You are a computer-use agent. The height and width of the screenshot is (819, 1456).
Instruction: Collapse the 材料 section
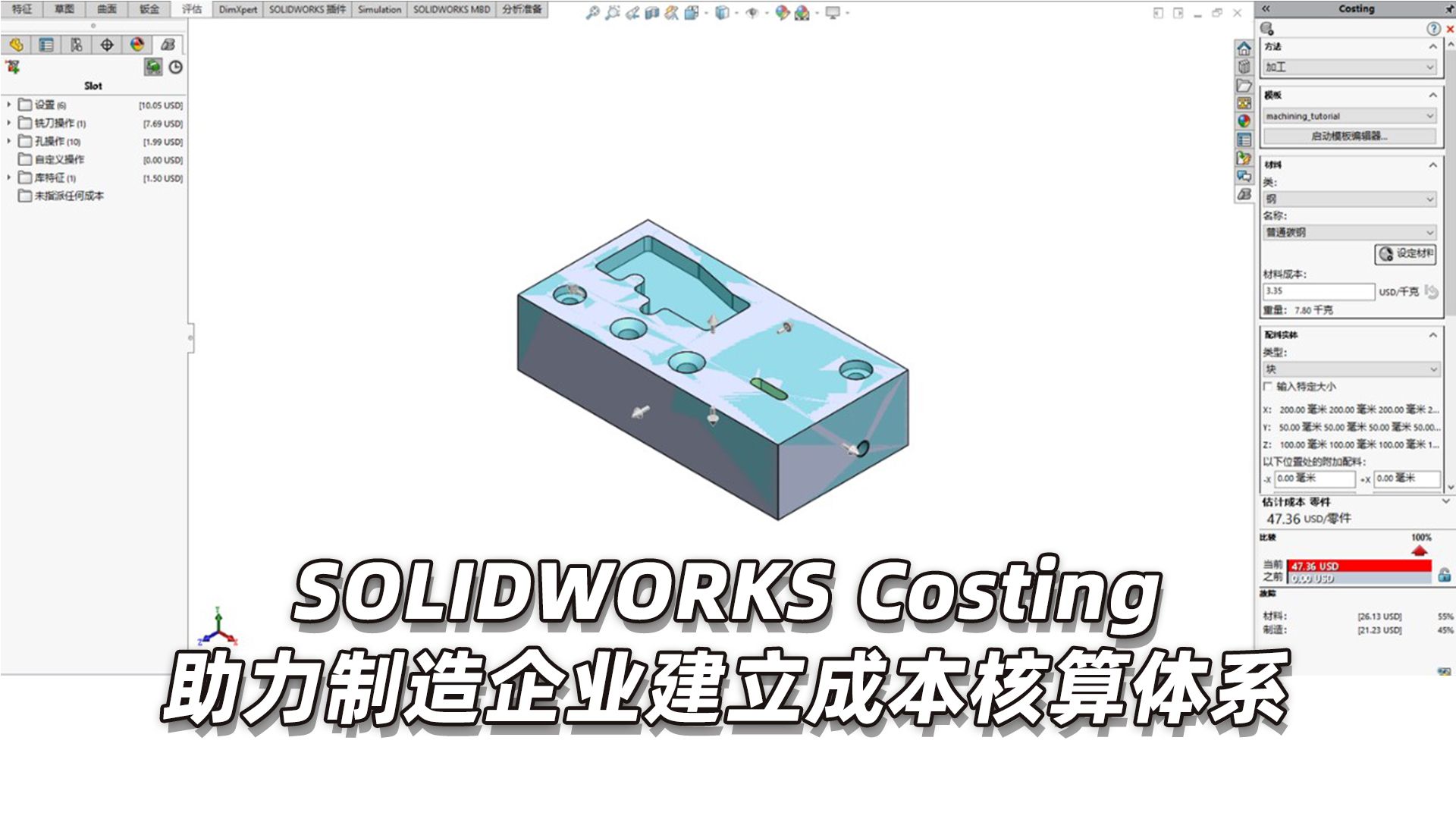click(x=1432, y=165)
